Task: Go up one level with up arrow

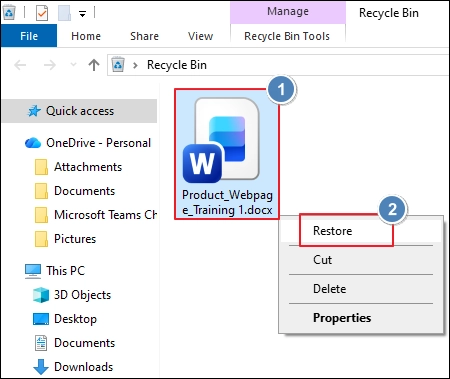Action: coord(94,65)
